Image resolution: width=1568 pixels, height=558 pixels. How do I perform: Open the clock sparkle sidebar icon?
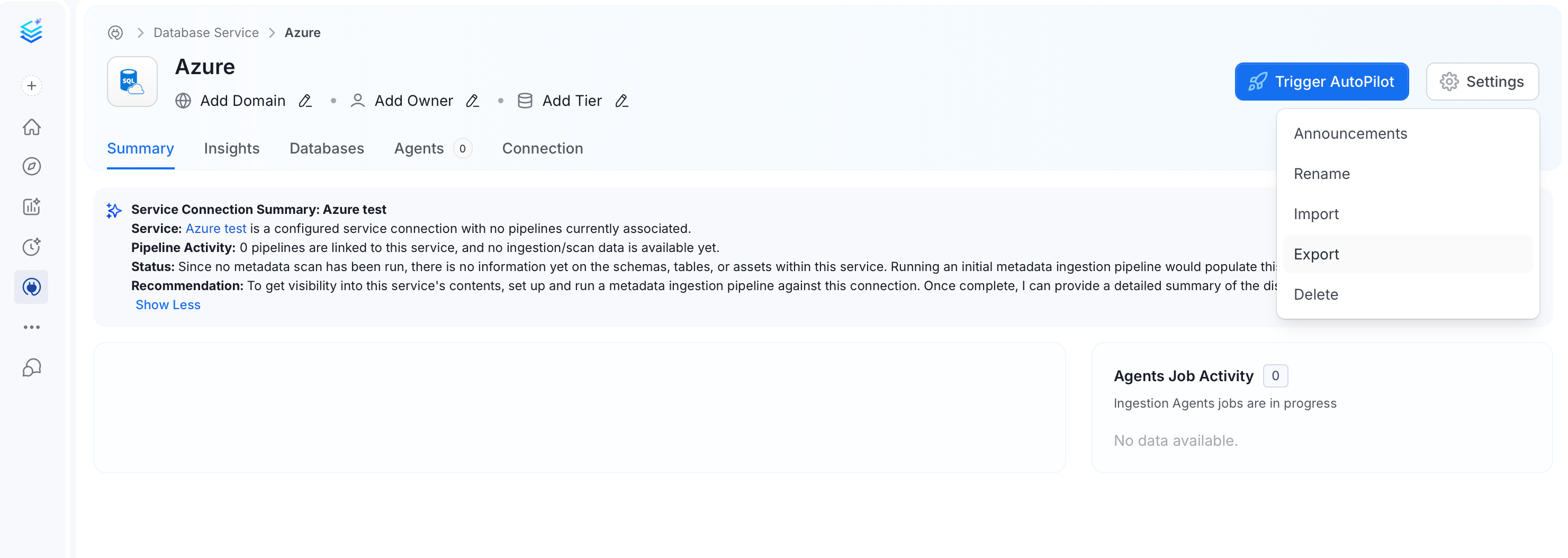click(x=32, y=247)
